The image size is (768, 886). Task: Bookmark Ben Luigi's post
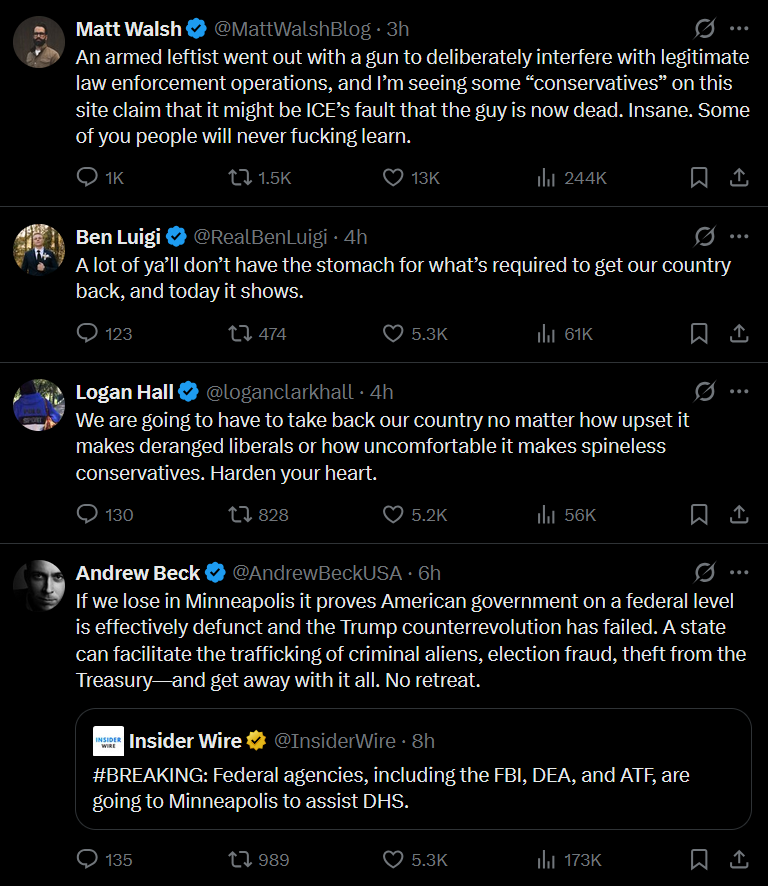click(699, 334)
